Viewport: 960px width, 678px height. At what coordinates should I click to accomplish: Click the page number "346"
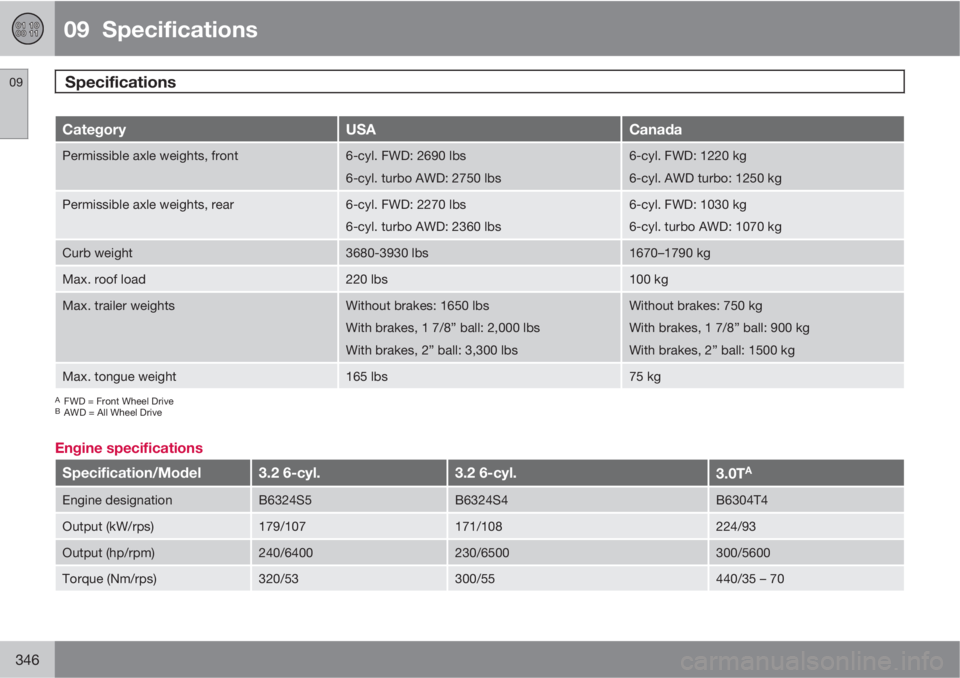[27, 660]
